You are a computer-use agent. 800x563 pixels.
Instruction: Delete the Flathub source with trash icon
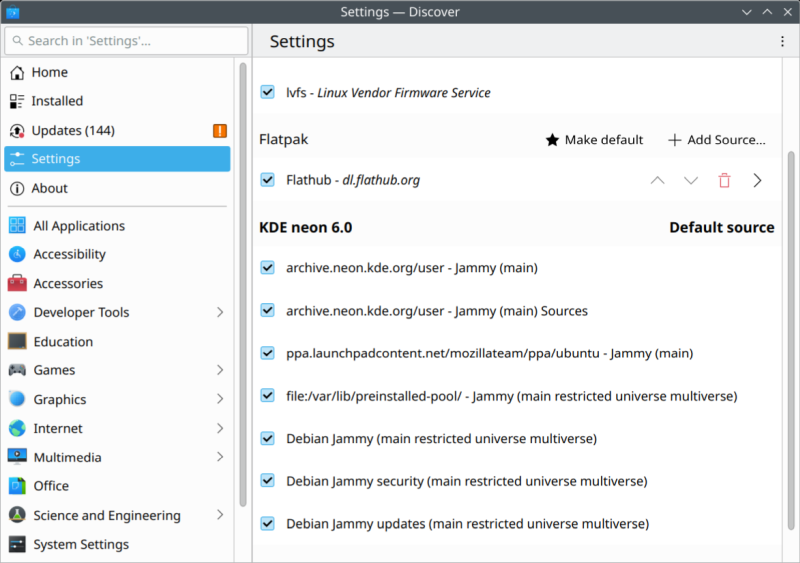(x=724, y=181)
